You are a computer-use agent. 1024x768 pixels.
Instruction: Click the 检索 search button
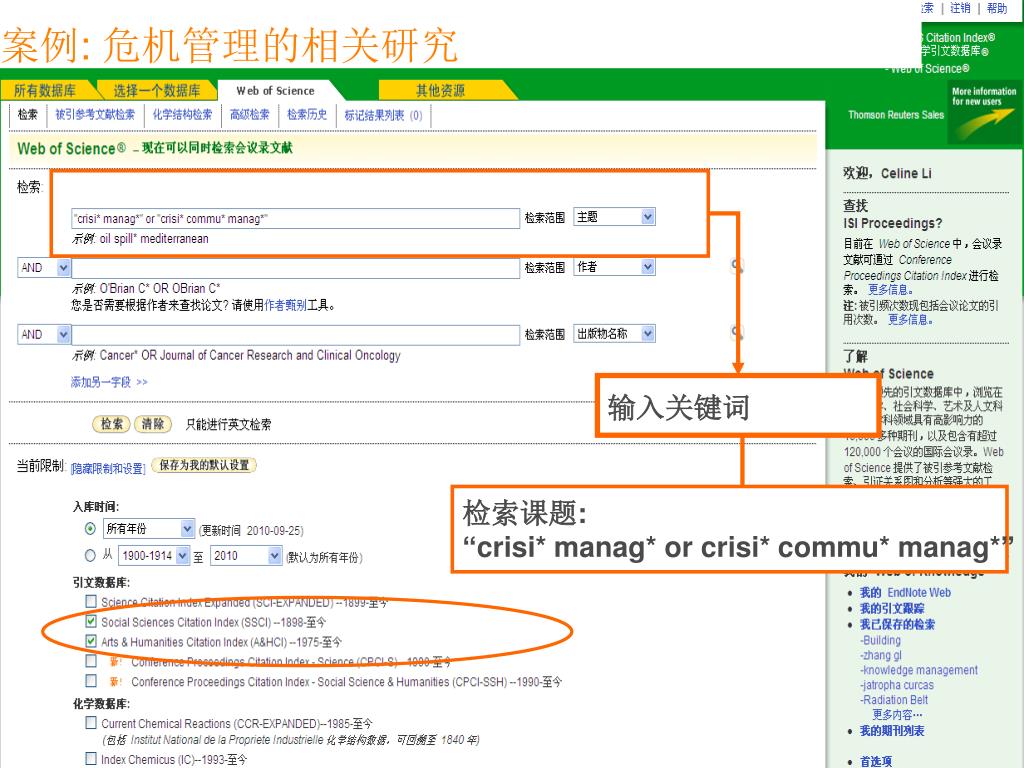tap(112, 424)
